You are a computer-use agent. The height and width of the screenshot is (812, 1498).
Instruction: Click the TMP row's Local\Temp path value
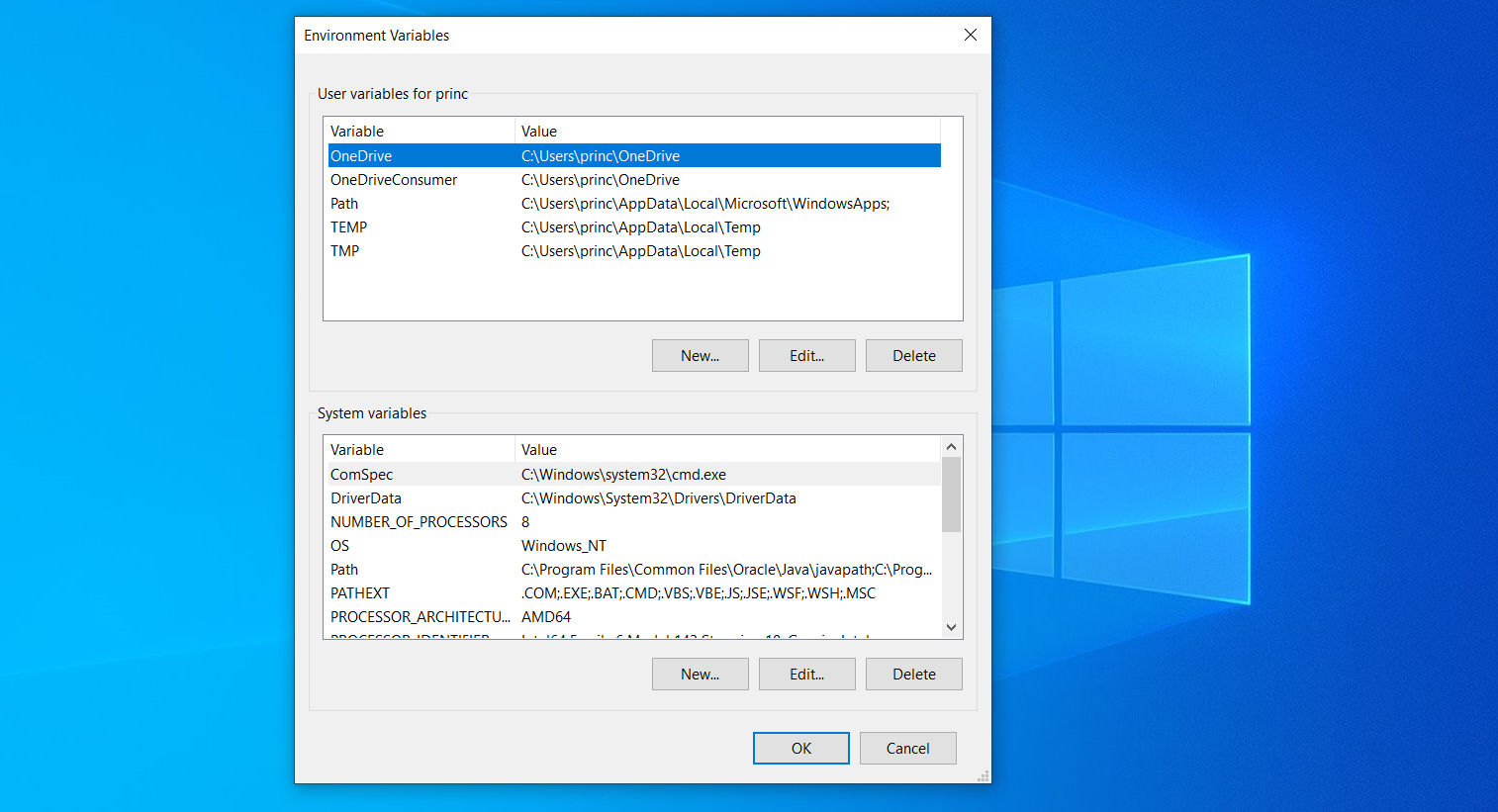coord(641,251)
